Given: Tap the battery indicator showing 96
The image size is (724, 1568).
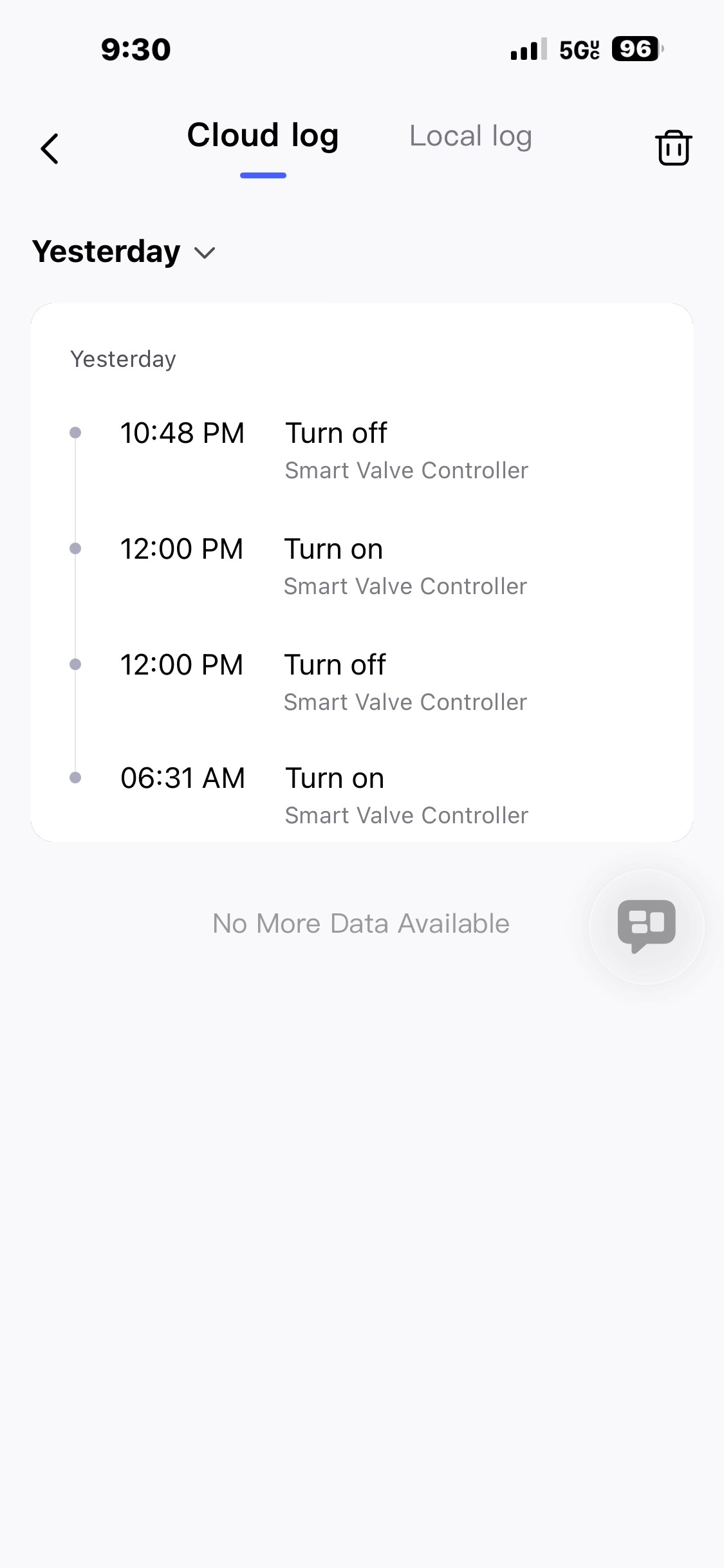Looking at the screenshot, I should pos(636,49).
